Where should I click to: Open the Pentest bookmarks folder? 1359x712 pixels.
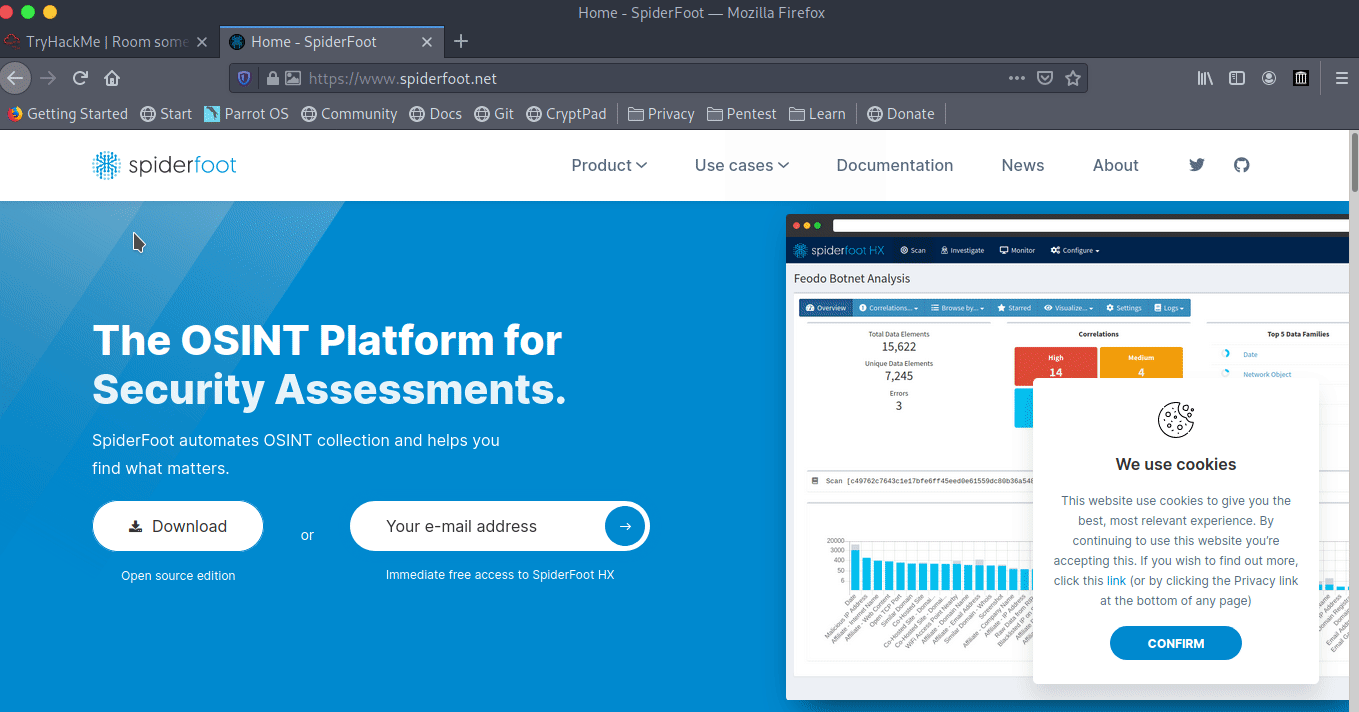click(741, 114)
